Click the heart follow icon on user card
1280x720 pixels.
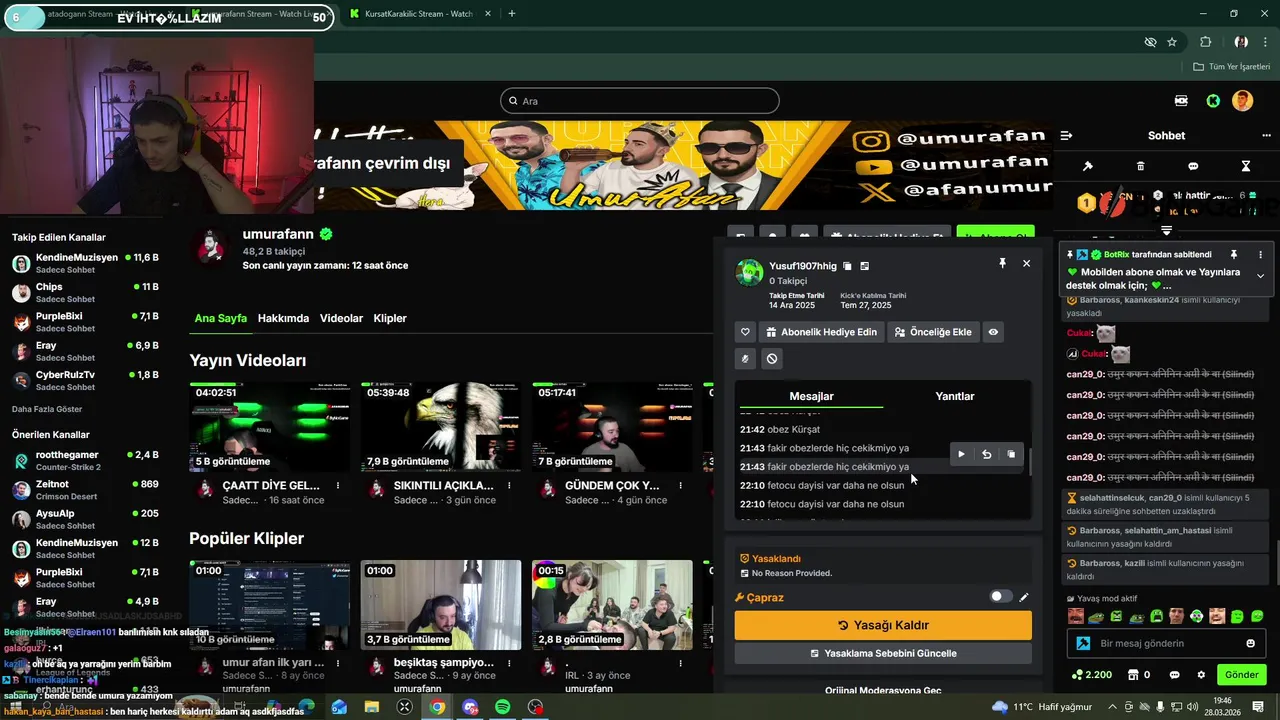tap(745, 332)
